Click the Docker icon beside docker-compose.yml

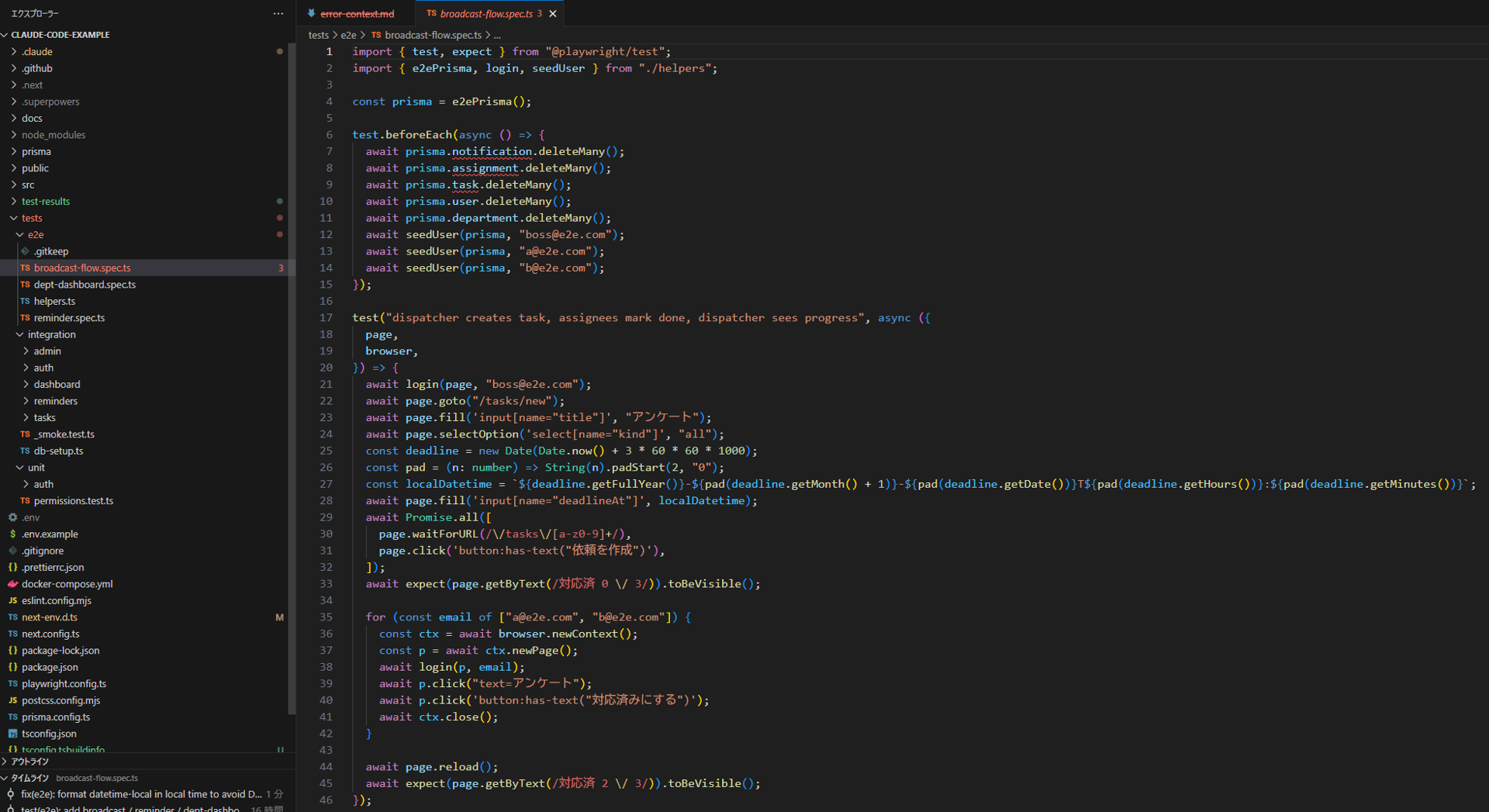[12, 584]
